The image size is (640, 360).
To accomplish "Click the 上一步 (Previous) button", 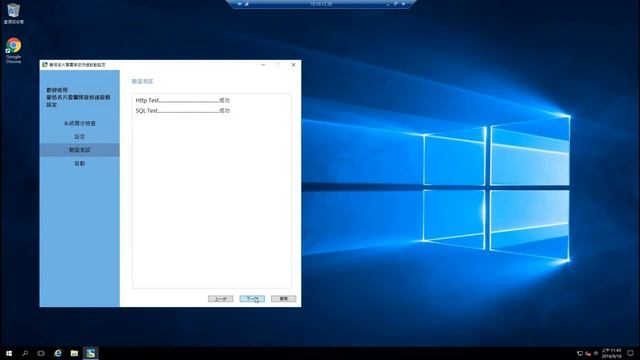I will click(x=220, y=299).
